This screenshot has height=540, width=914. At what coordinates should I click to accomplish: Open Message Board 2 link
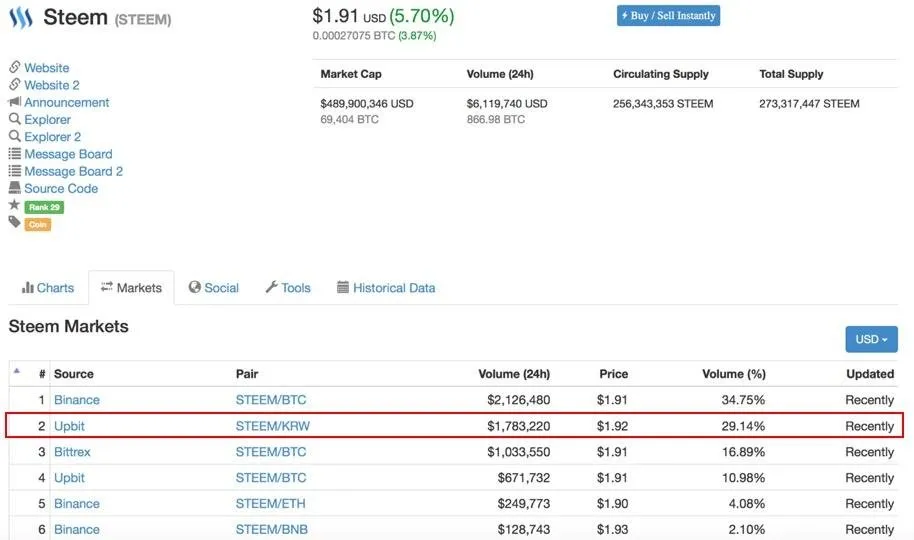tap(73, 171)
